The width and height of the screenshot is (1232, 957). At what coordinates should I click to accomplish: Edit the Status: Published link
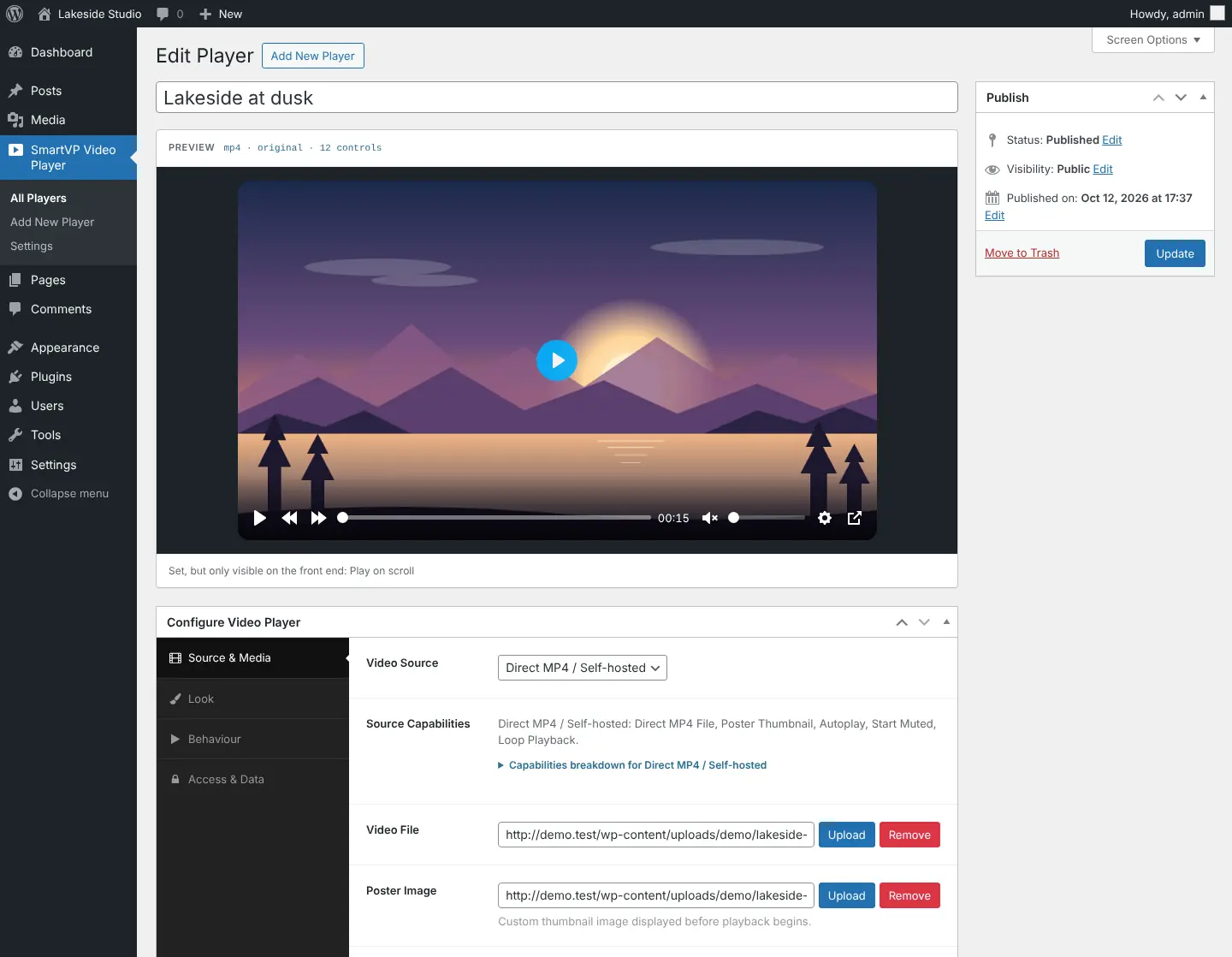[1112, 140]
